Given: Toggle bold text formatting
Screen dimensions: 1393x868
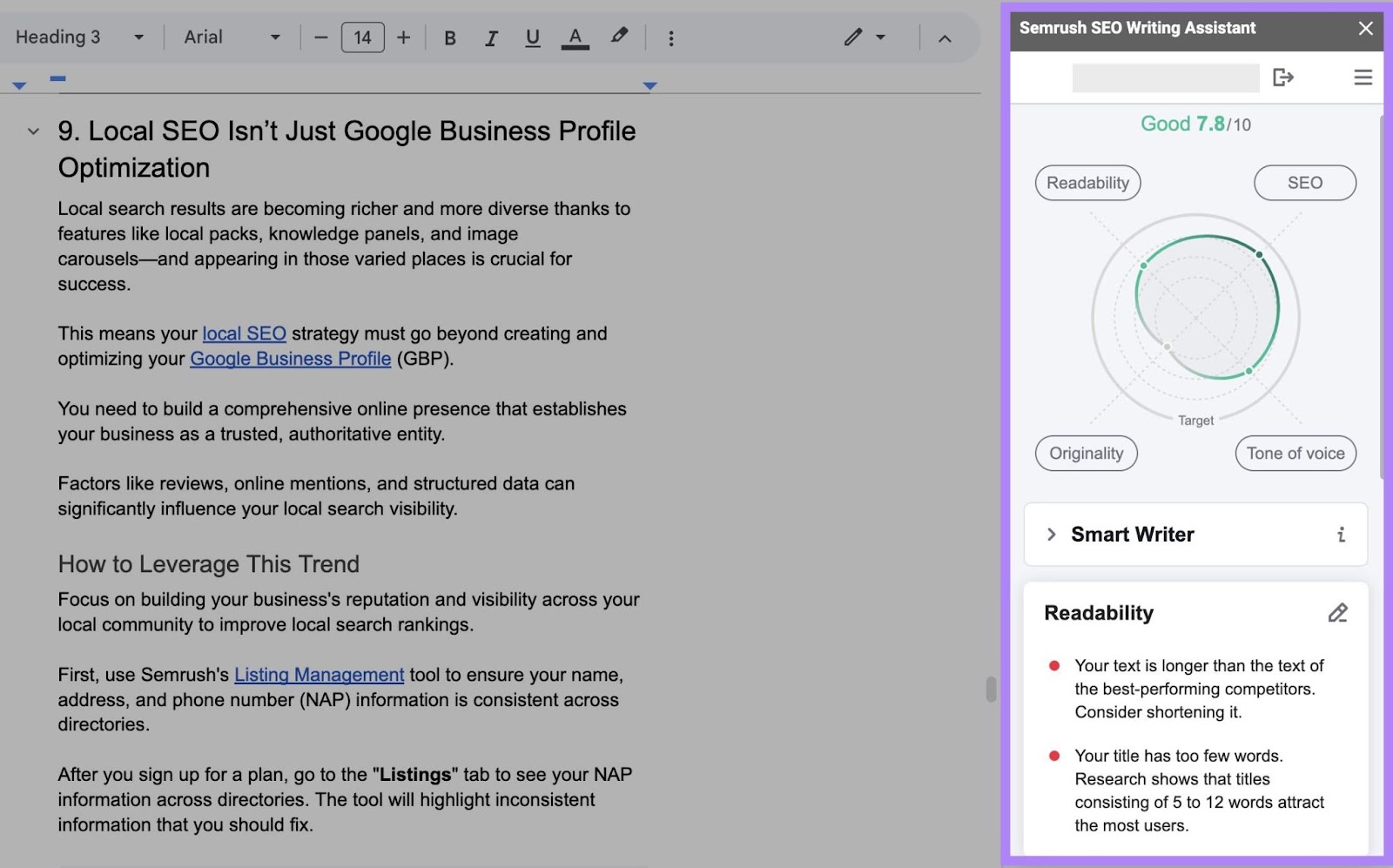Looking at the screenshot, I should coord(450,37).
